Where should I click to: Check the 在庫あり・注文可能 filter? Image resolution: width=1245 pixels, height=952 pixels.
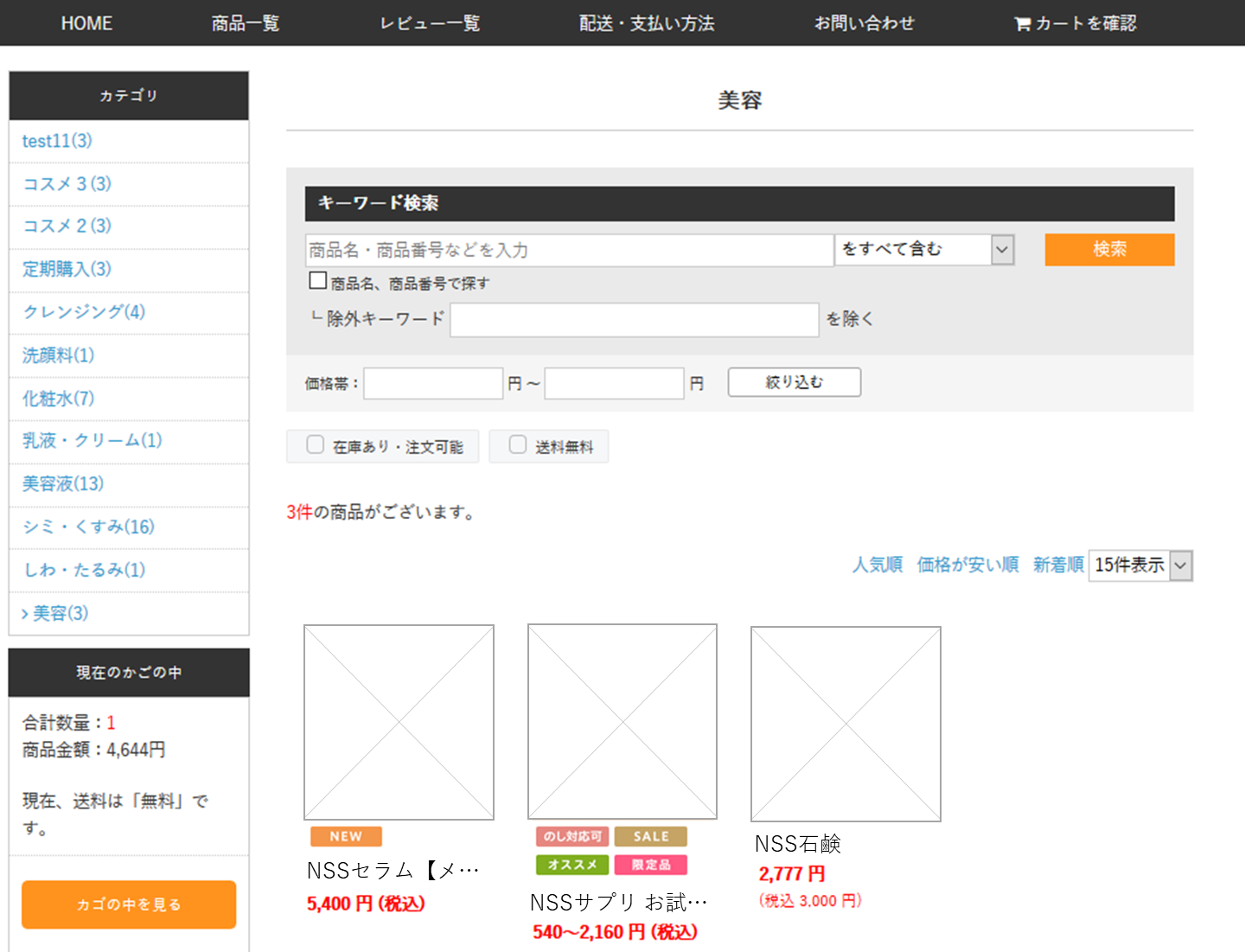316,445
